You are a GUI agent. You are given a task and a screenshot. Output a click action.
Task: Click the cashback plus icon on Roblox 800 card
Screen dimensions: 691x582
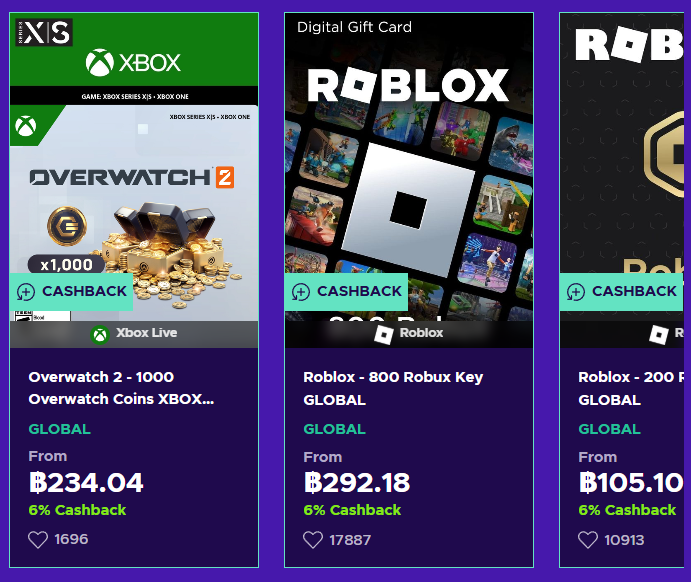click(x=301, y=292)
